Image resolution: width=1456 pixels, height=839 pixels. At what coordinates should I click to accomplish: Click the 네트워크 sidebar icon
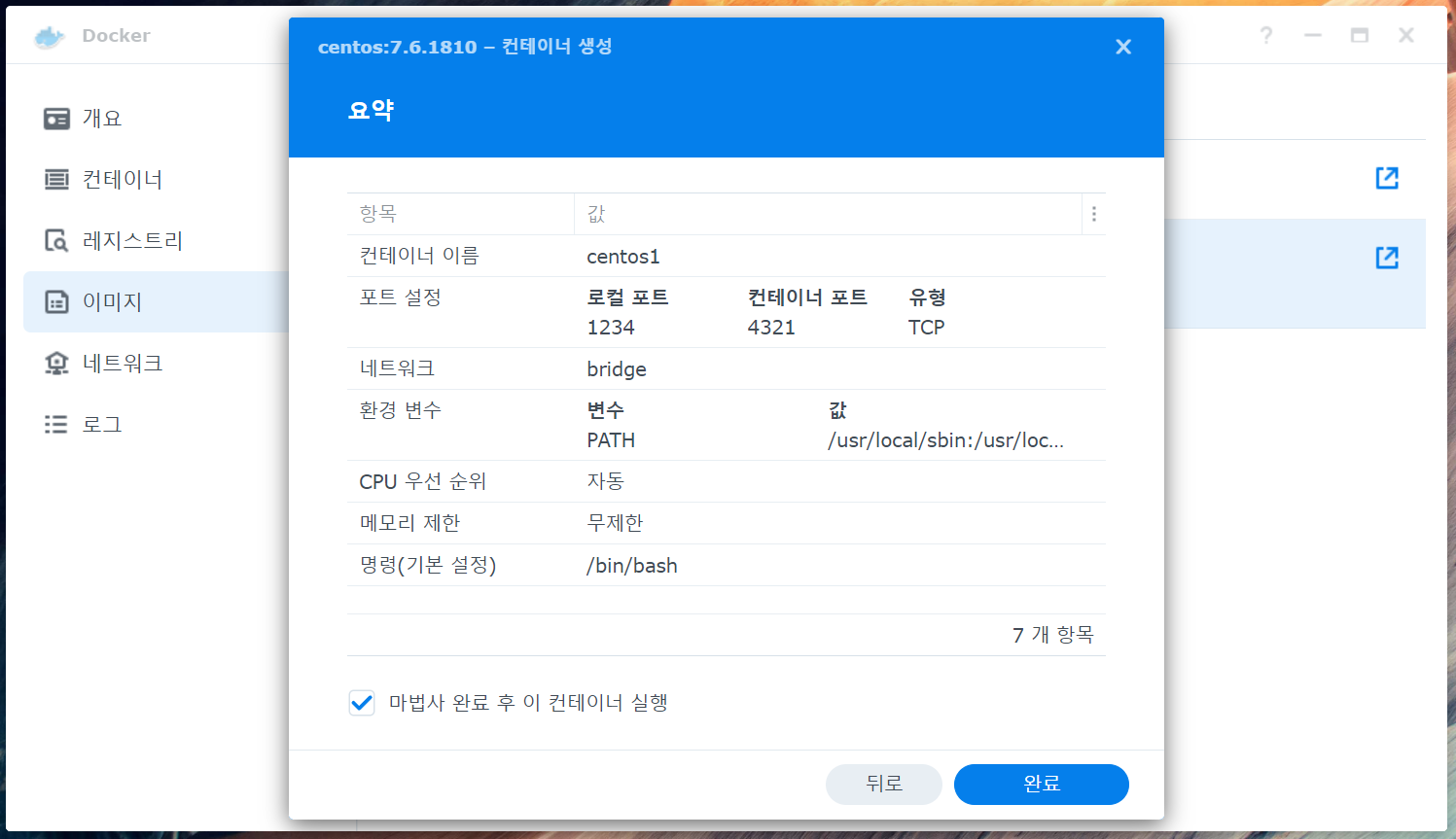coord(56,364)
